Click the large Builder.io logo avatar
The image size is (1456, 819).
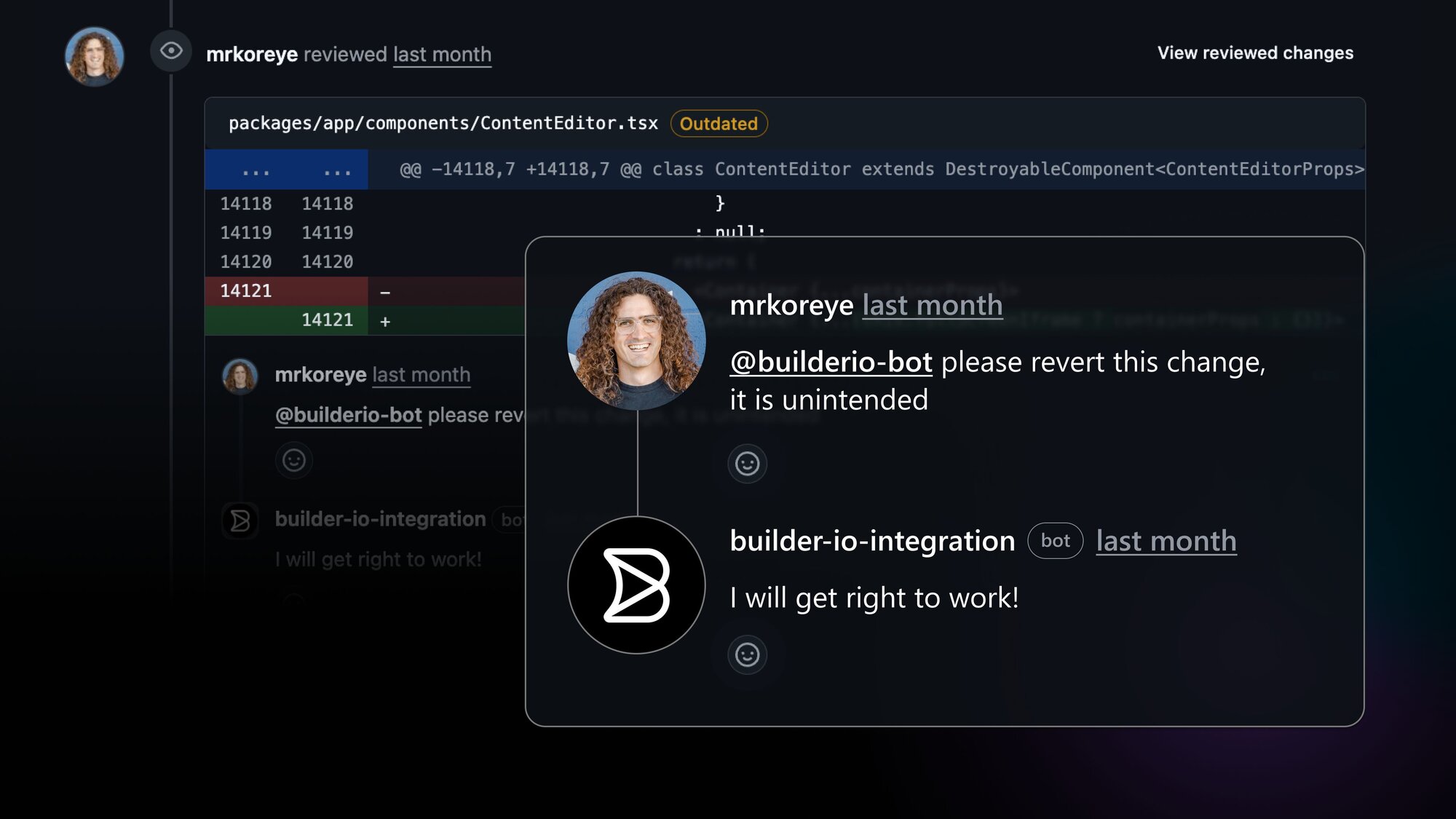pos(636,585)
